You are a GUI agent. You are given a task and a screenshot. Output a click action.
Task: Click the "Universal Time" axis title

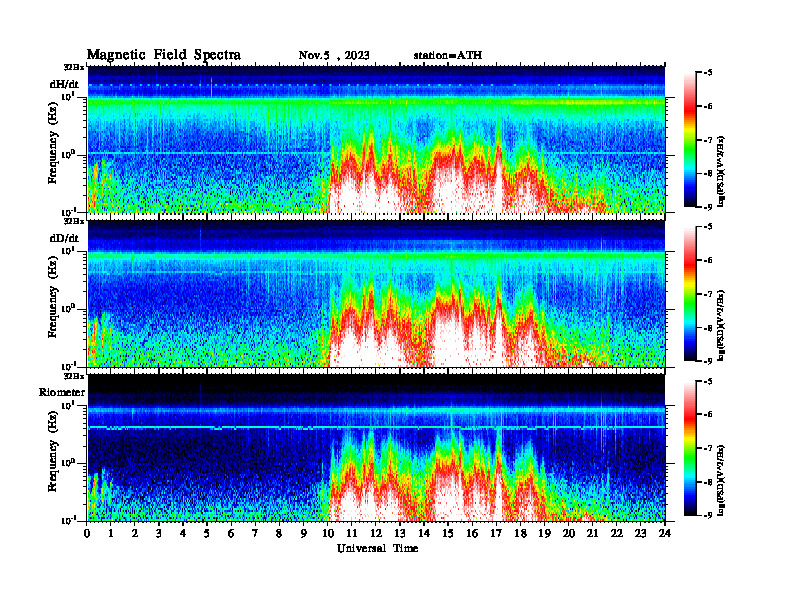point(377,548)
